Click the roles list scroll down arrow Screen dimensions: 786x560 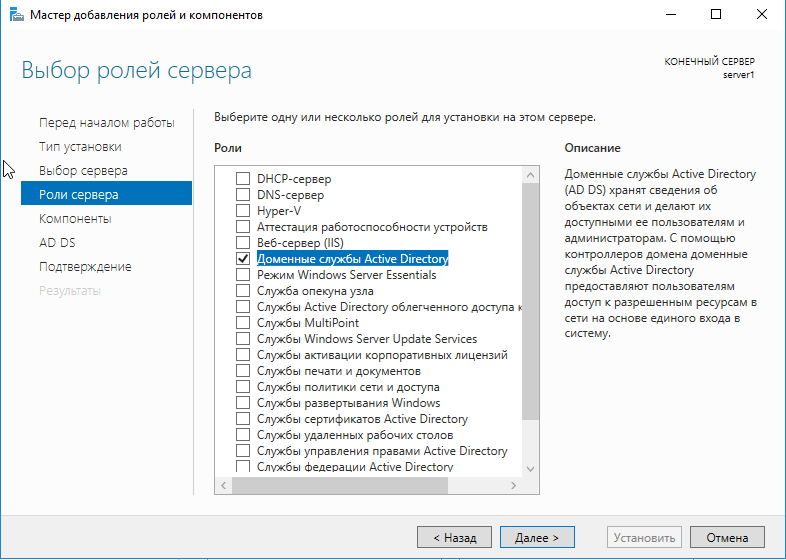tap(530, 469)
